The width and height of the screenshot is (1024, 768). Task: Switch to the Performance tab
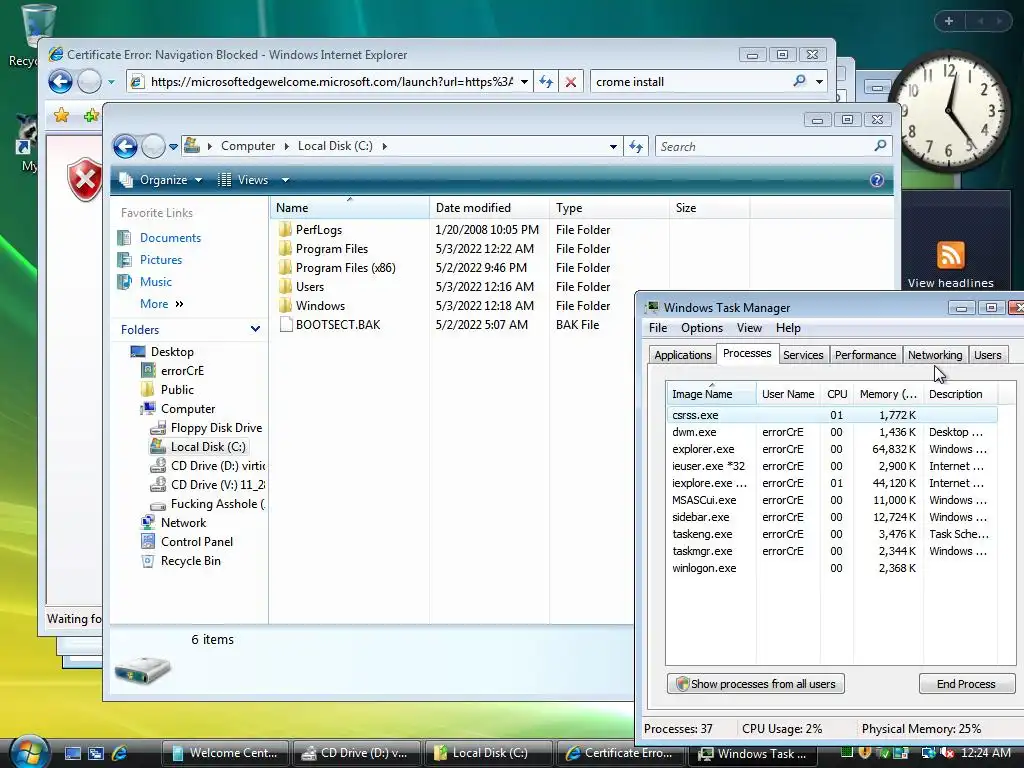(865, 355)
